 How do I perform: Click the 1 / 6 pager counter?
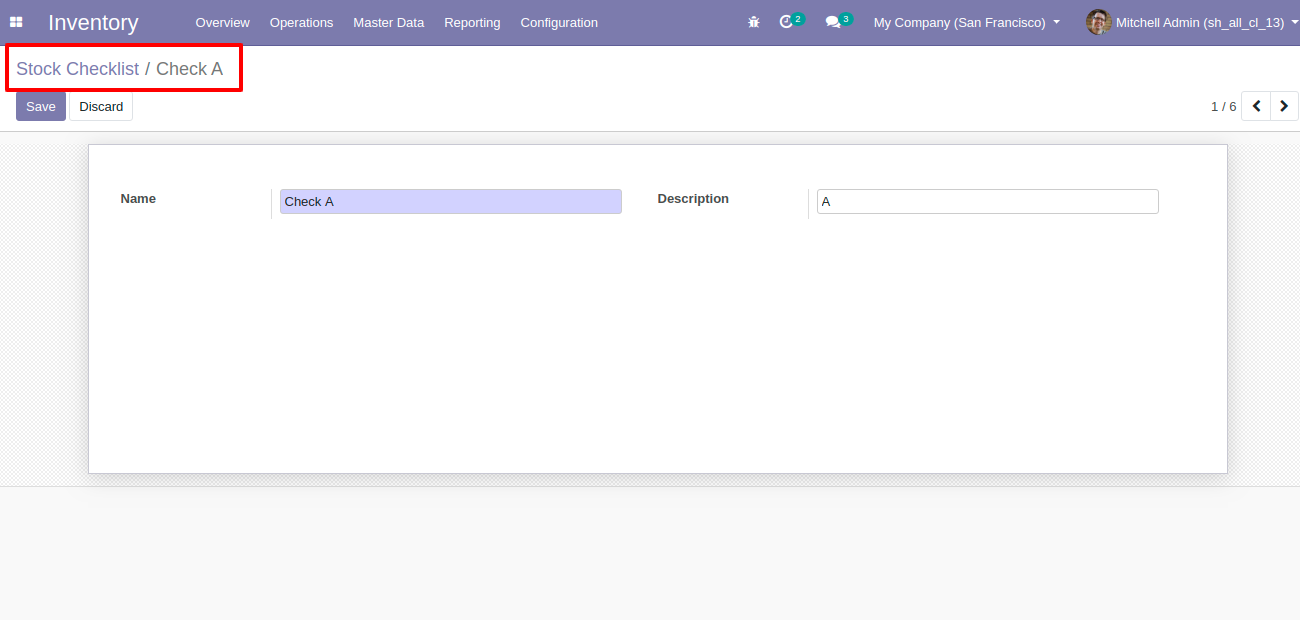[x=1223, y=106]
